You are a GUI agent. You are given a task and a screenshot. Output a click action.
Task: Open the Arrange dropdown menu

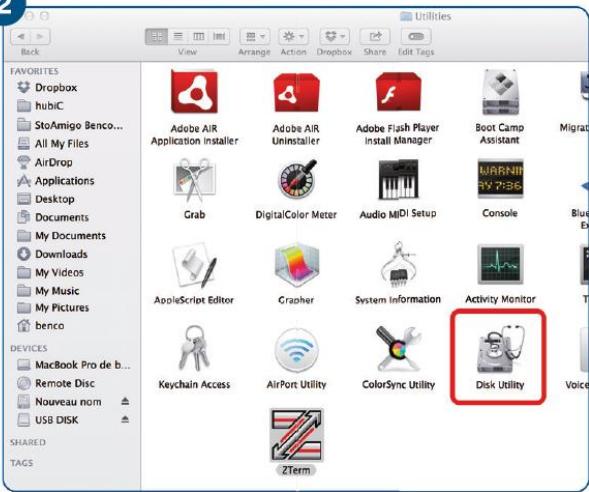(x=255, y=37)
